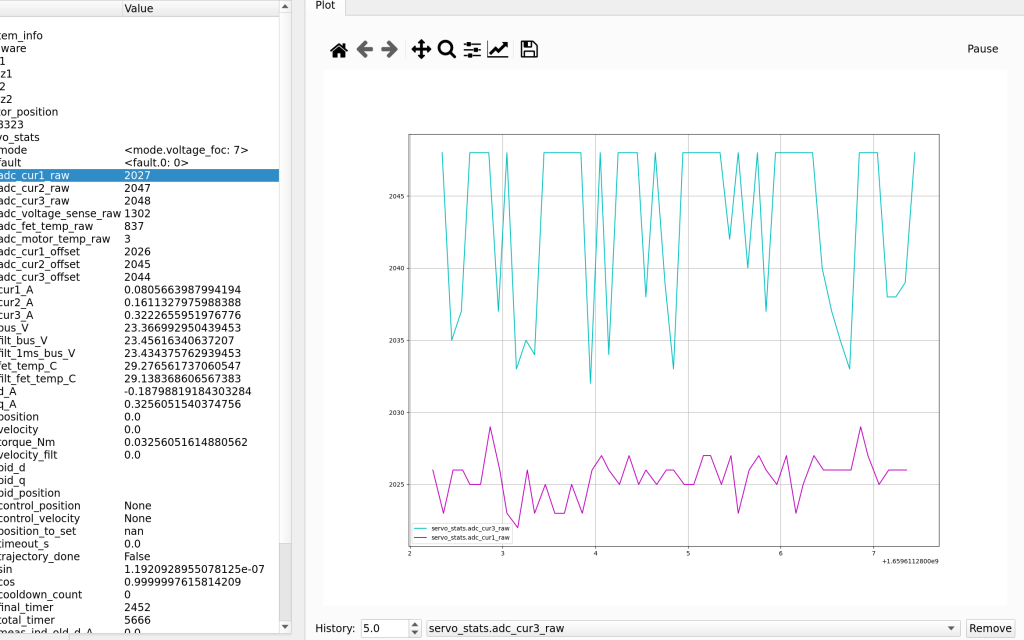Image resolution: width=1024 pixels, height=640 pixels.
Task: Reset plot view with Home icon
Action: click(339, 50)
